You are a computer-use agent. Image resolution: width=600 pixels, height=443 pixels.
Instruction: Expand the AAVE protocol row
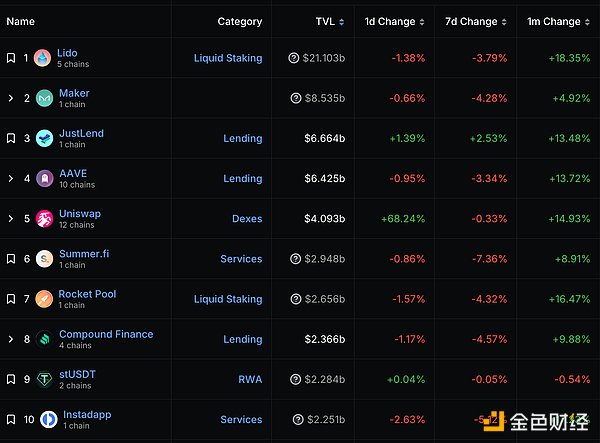point(10,178)
